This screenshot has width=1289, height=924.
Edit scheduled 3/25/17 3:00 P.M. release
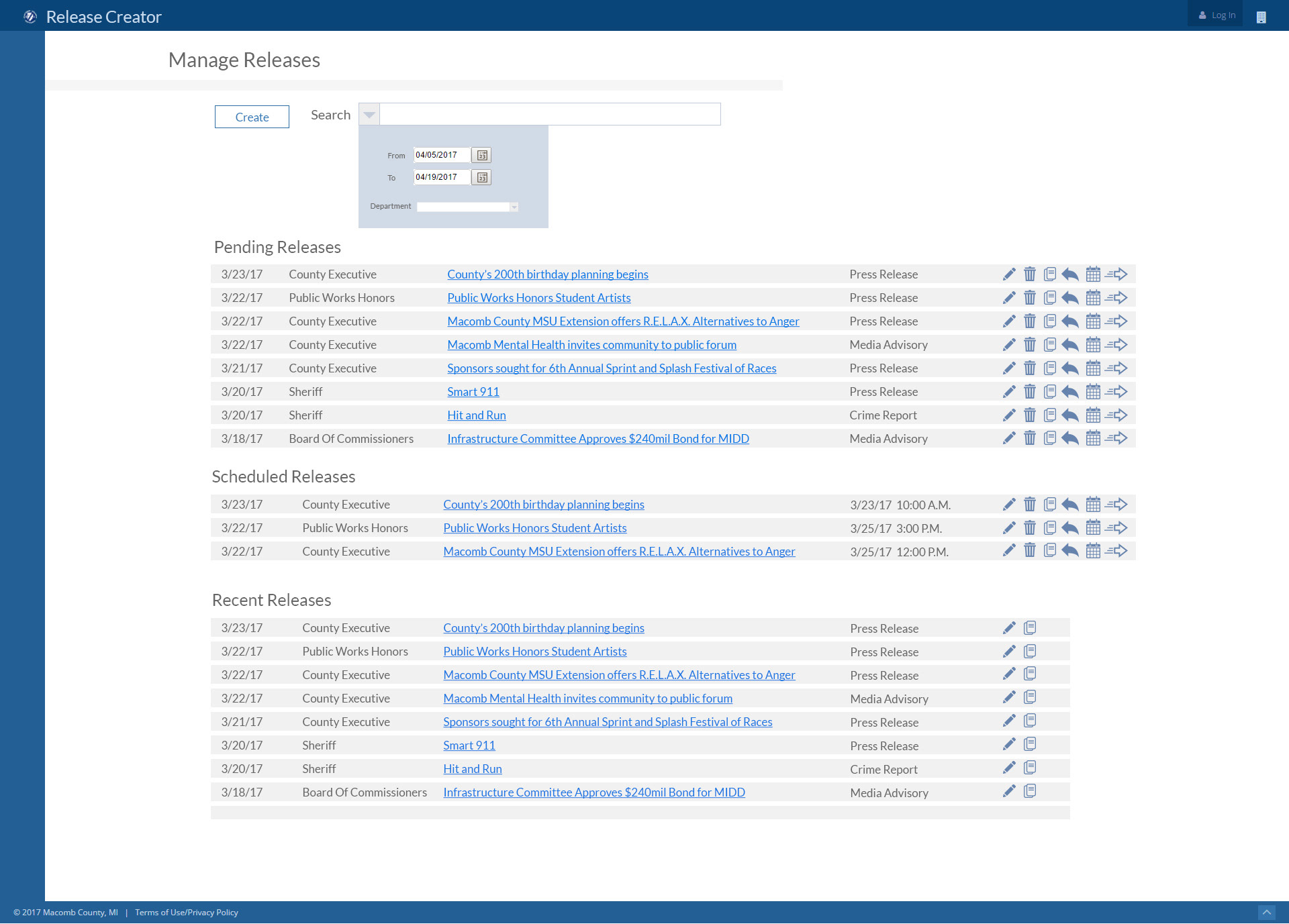click(x=1009, y=527)
